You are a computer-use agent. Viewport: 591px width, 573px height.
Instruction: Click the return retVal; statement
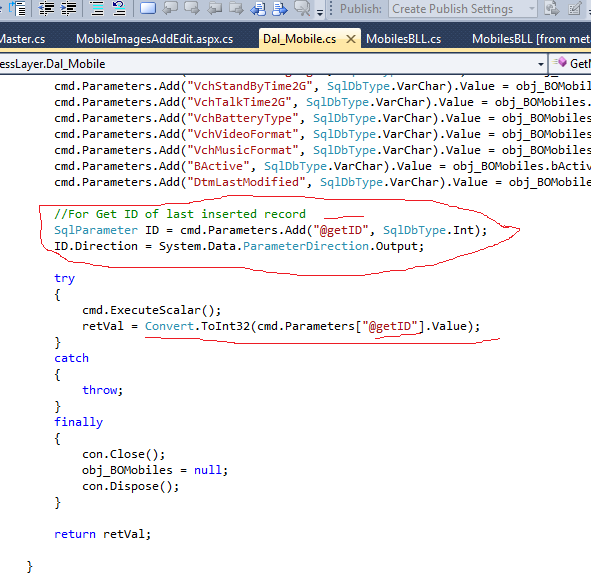tap(103, 534)
